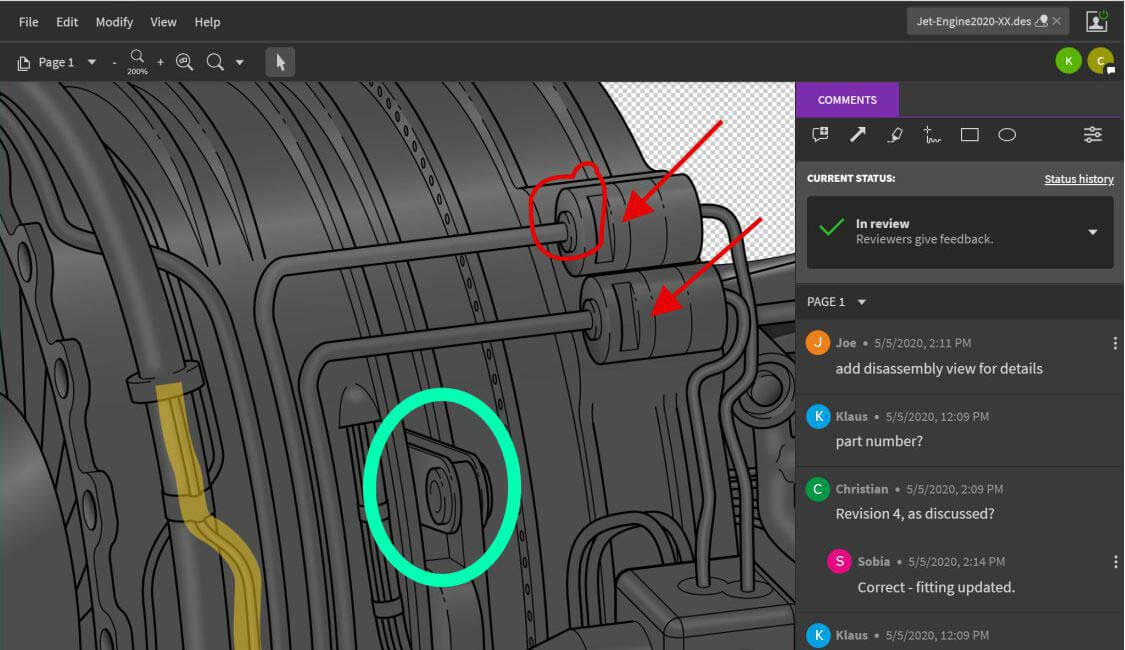Pick the freehand drawing tool

click(932, 135)
